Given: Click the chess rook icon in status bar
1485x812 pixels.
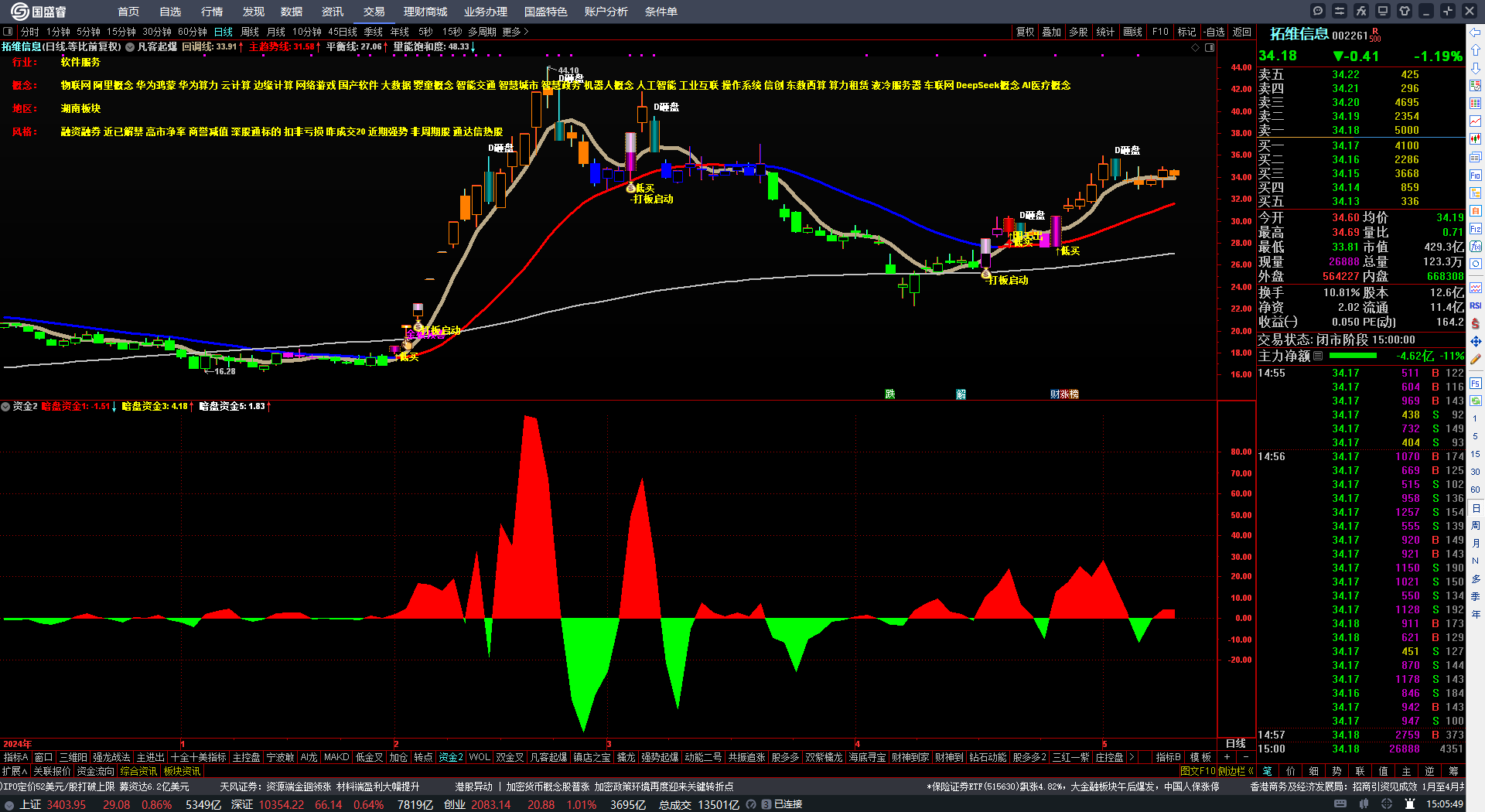Looking at the screenshot, I should point(1410,804).
